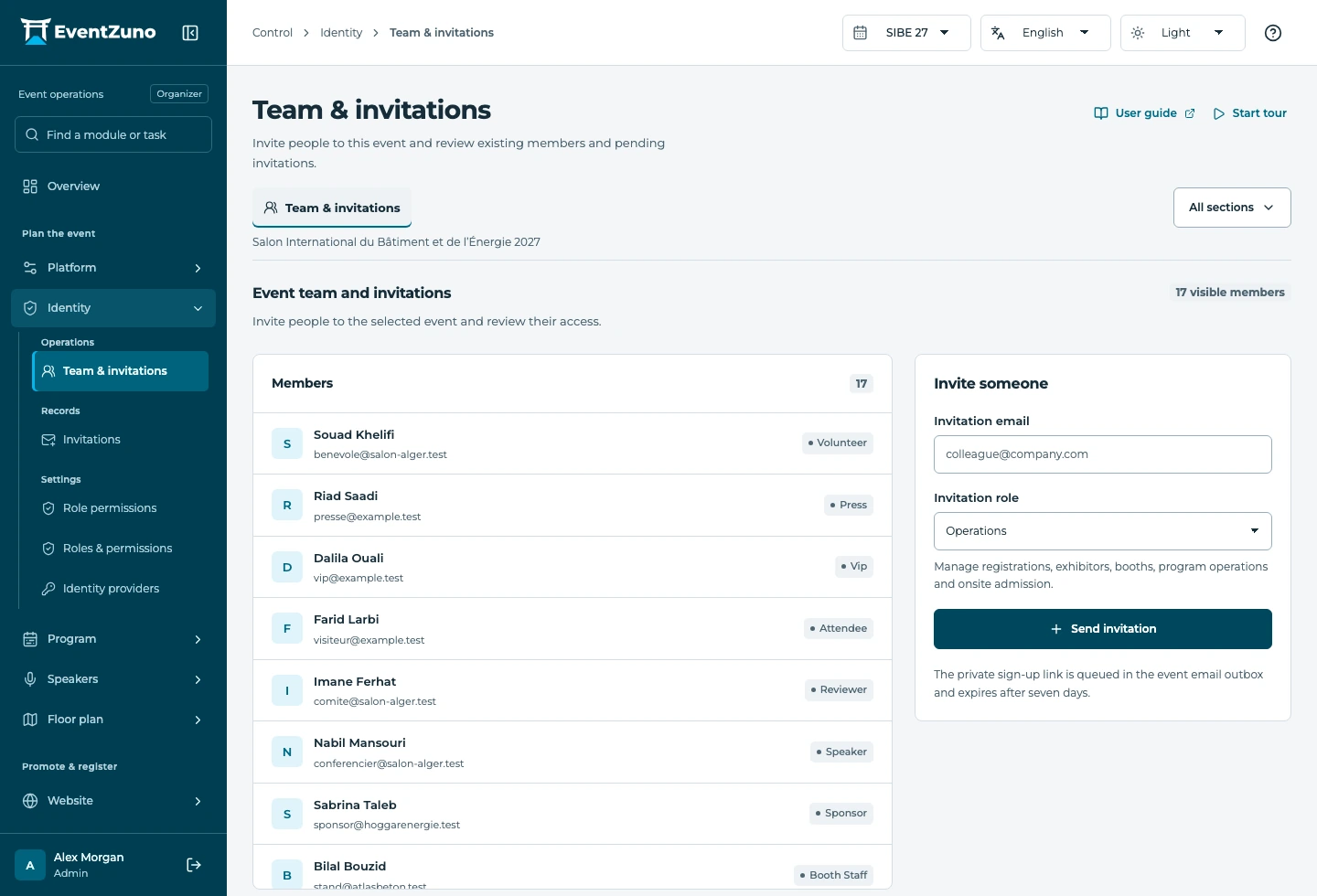Click Riad Saadi's R avatar

287,506
